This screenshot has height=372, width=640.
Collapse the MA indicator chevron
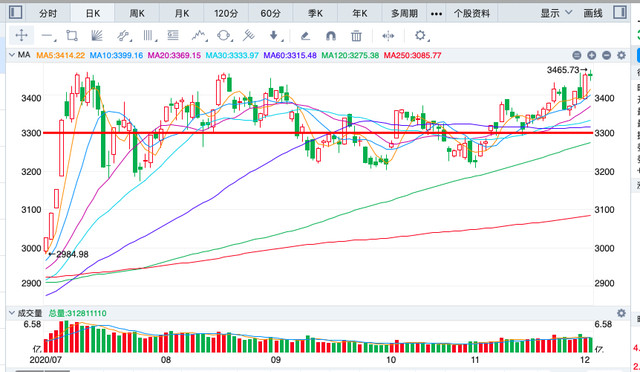(12, 55)
